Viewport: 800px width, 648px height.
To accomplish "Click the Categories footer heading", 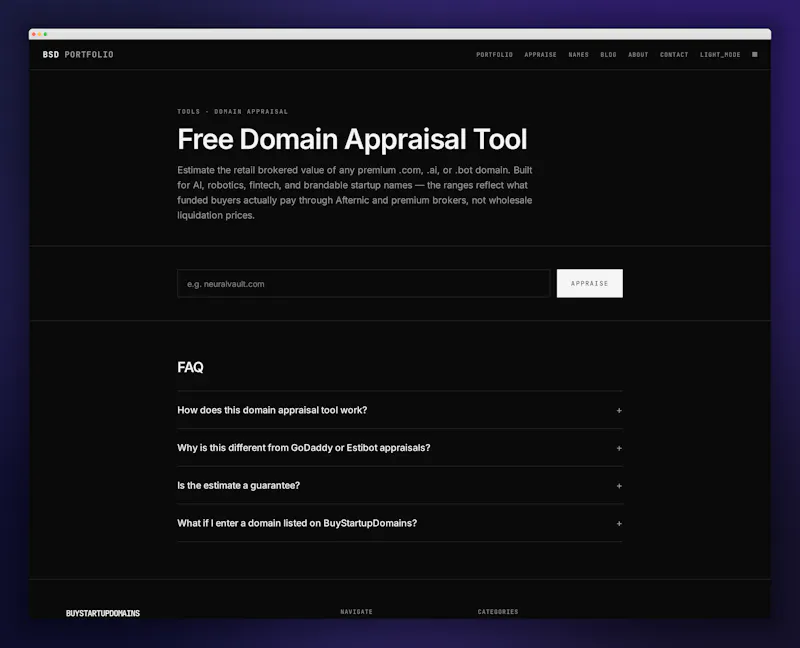I will tap(498, 611).
